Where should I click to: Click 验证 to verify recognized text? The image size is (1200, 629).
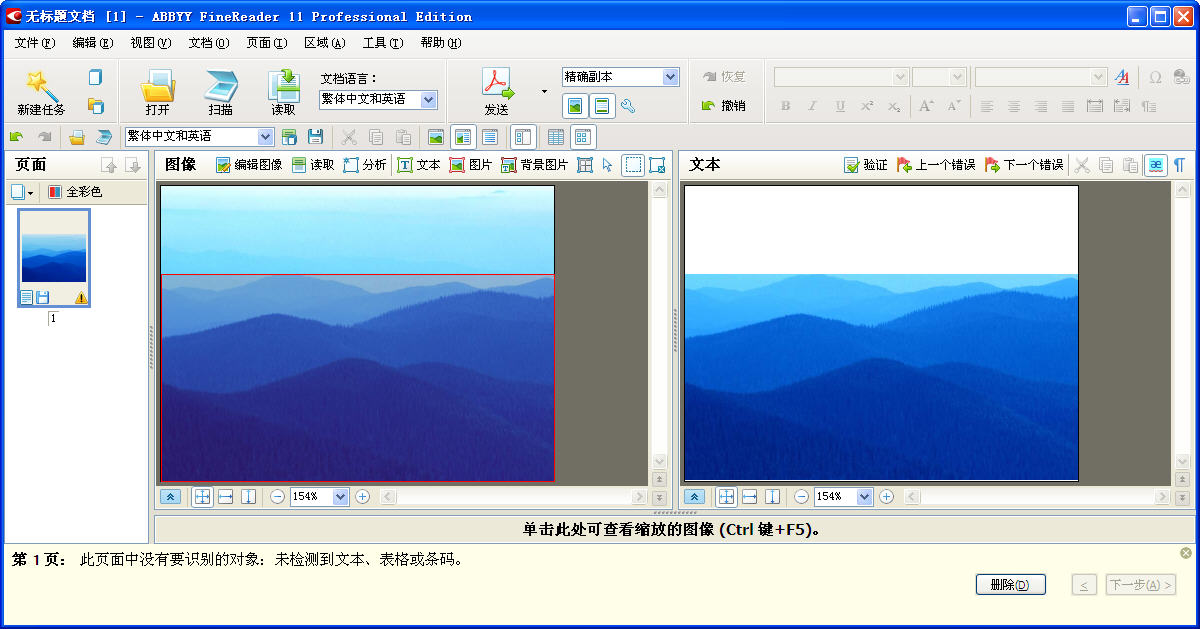pos(865,165)
